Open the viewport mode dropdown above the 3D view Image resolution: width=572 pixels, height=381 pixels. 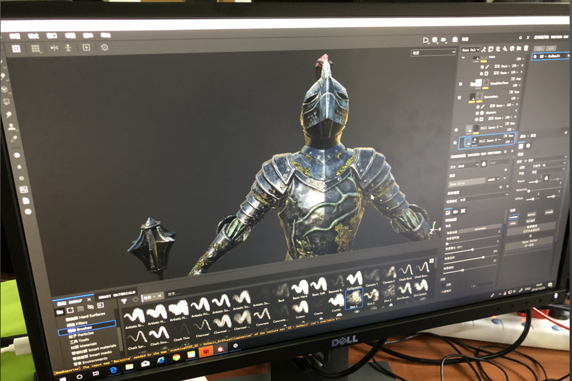(434, 53)
